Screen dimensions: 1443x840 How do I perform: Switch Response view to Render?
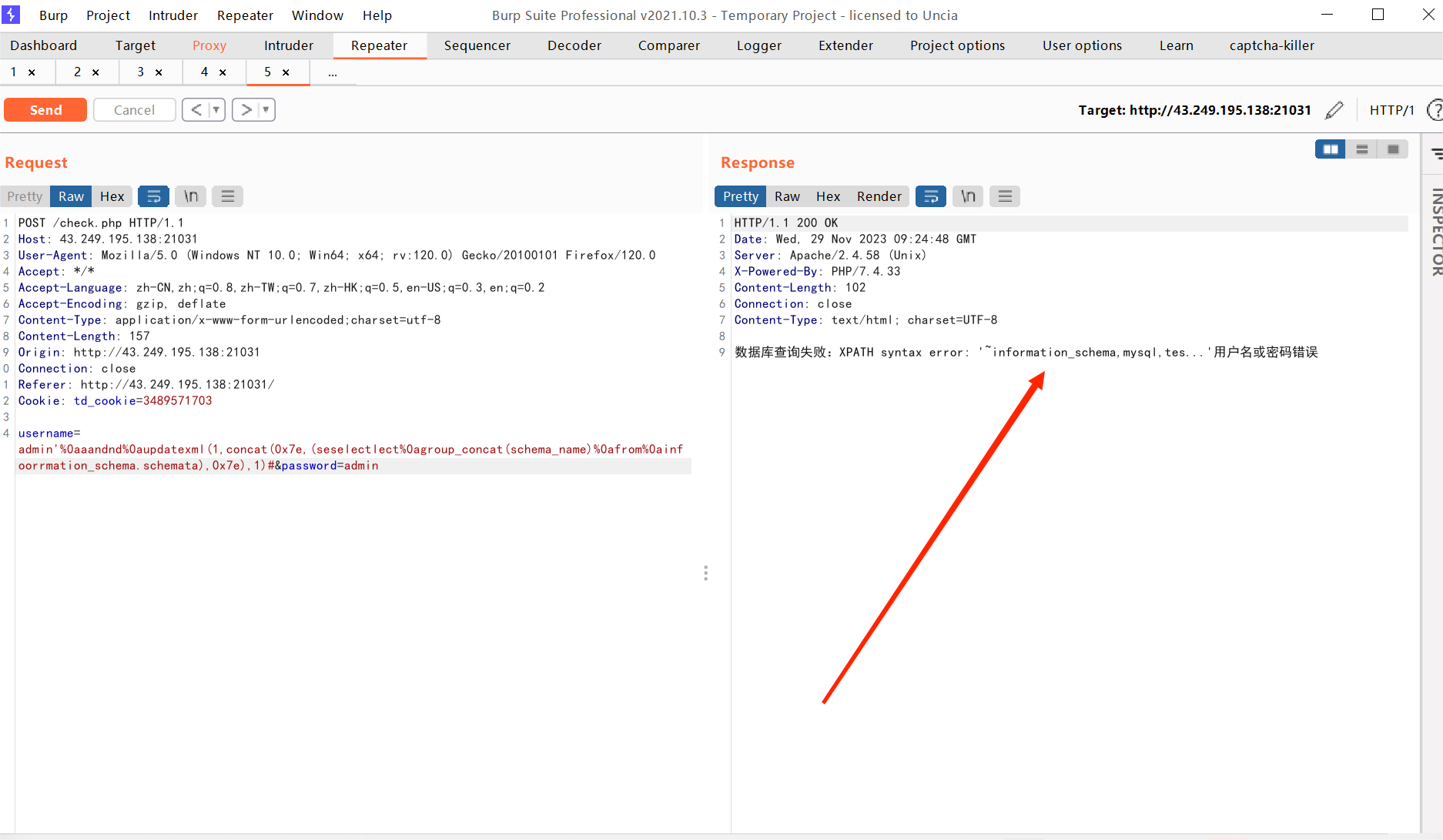coord(879,196)
